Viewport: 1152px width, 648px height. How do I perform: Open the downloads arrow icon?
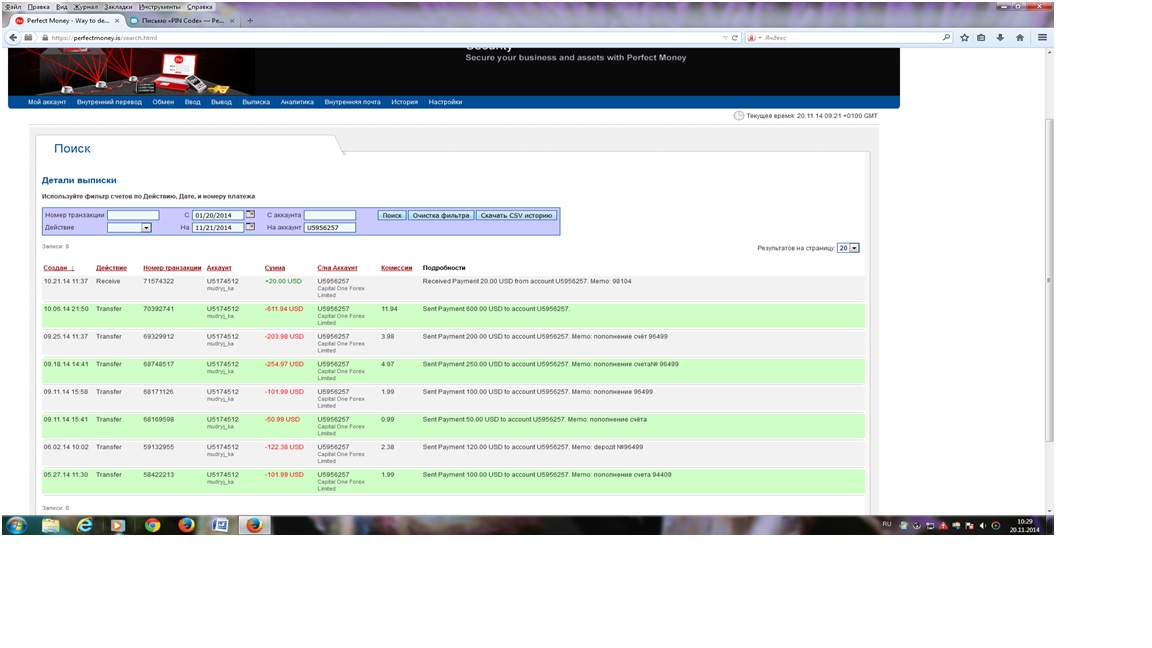(x=1000, y=37)
